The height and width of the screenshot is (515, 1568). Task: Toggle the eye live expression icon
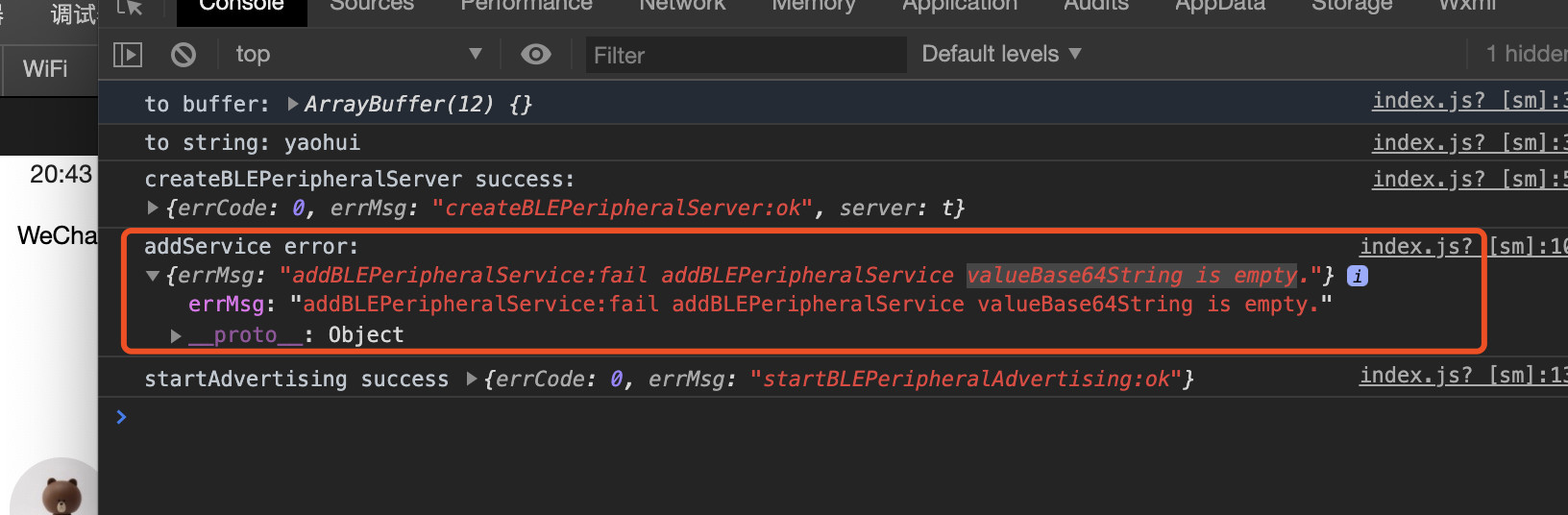tap(536, 54)
